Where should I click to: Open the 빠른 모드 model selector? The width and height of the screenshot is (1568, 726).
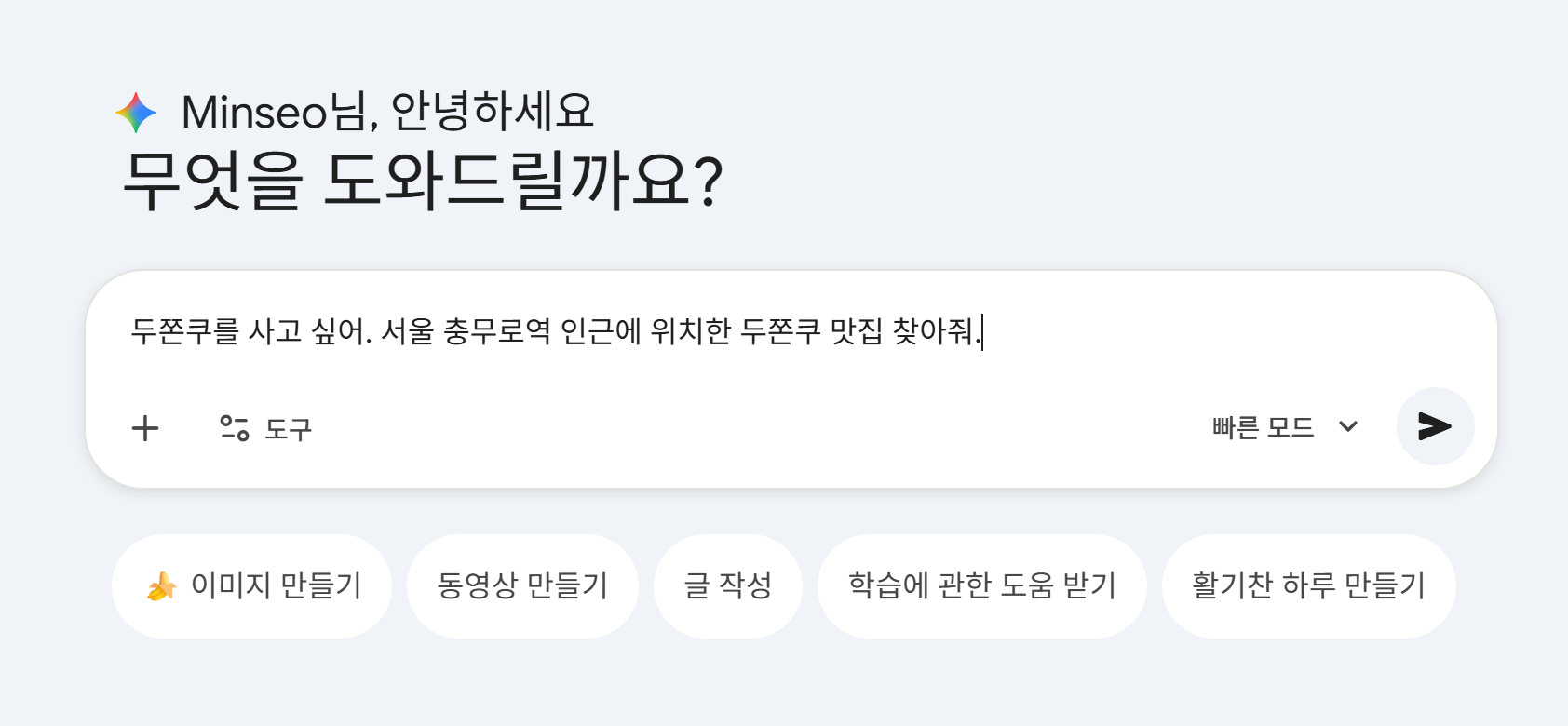1264,427
